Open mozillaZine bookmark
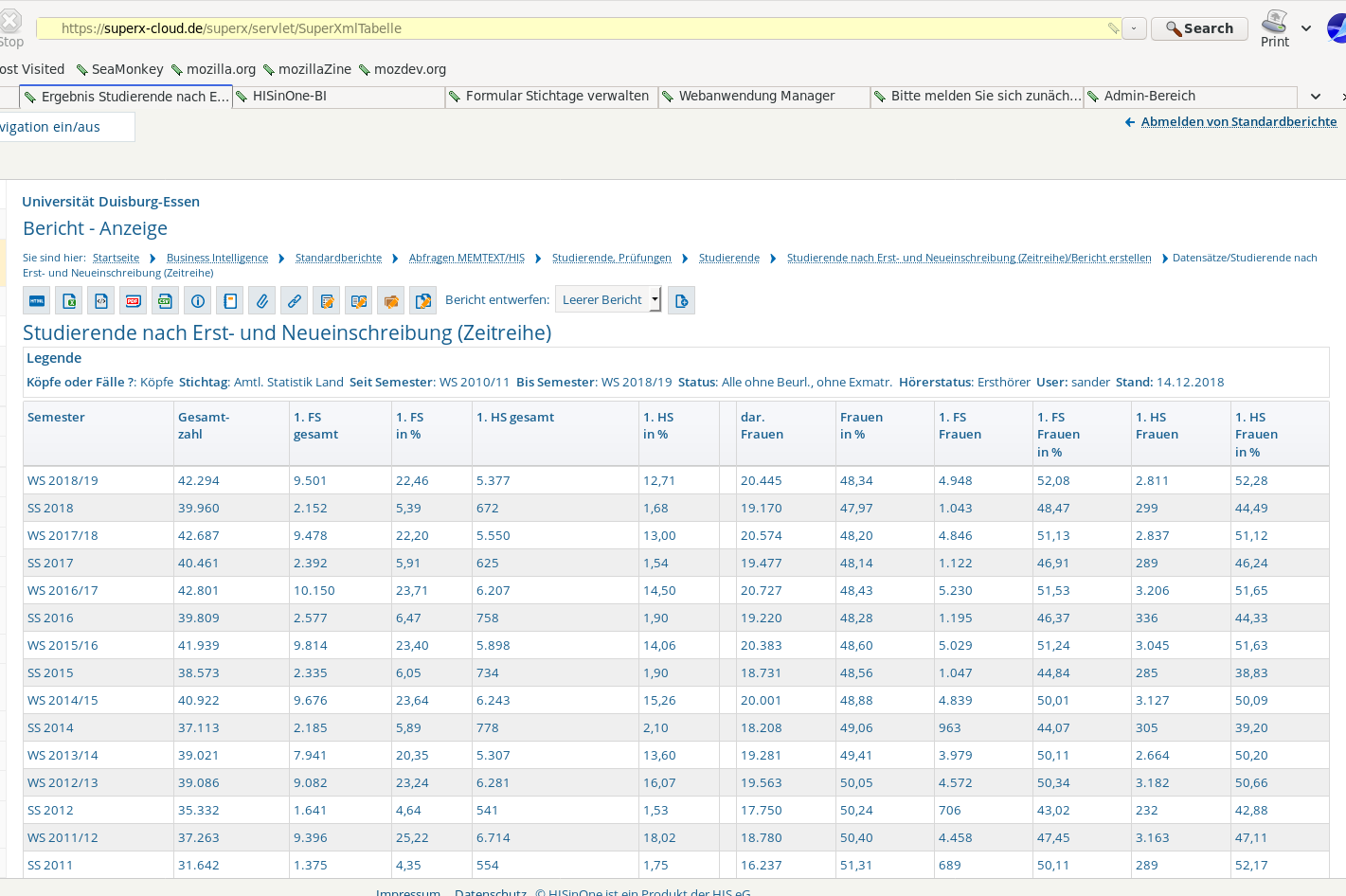This screenshot has height=896, width=1346. 308,69
